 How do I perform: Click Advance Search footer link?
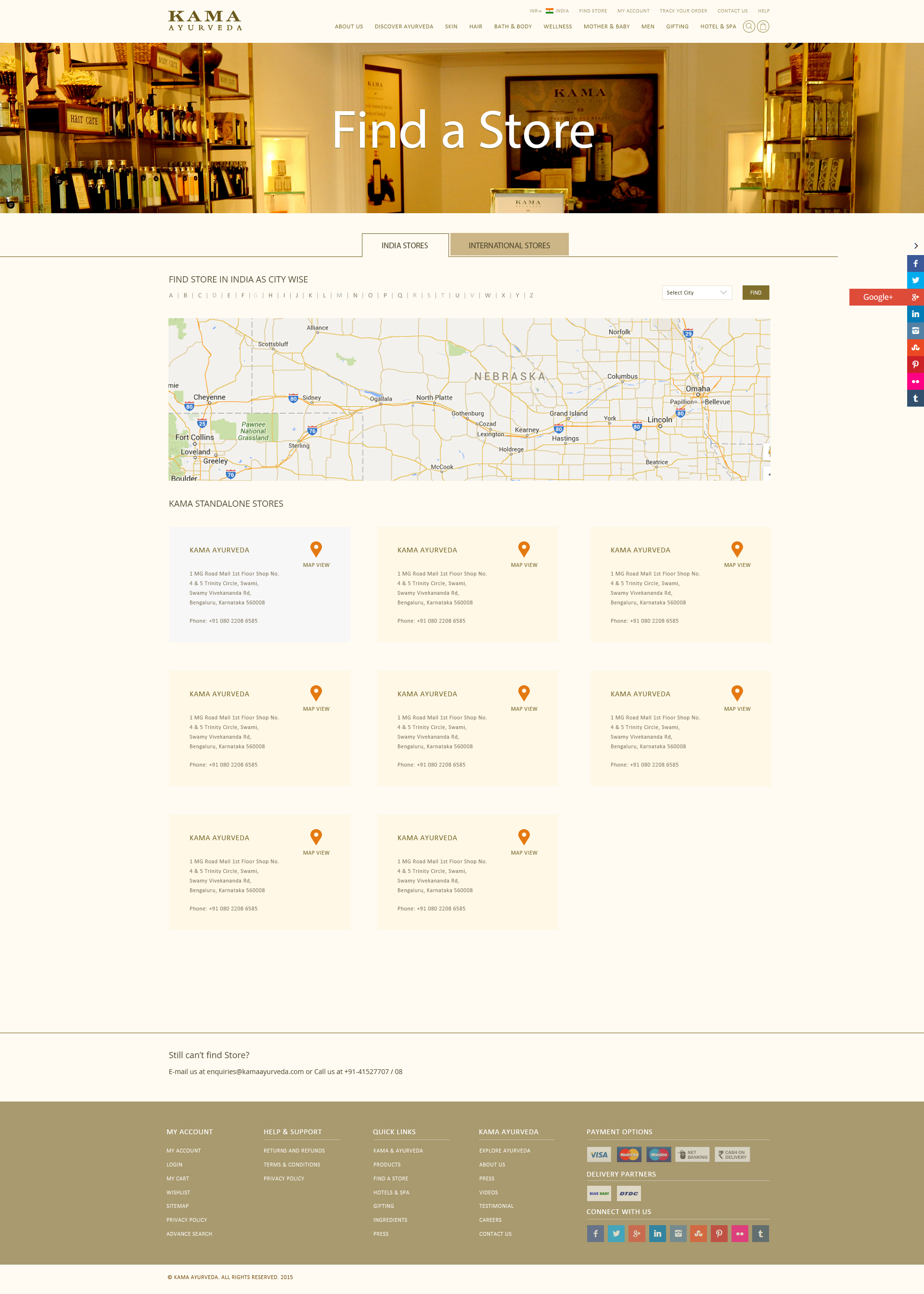[189, 1234]
